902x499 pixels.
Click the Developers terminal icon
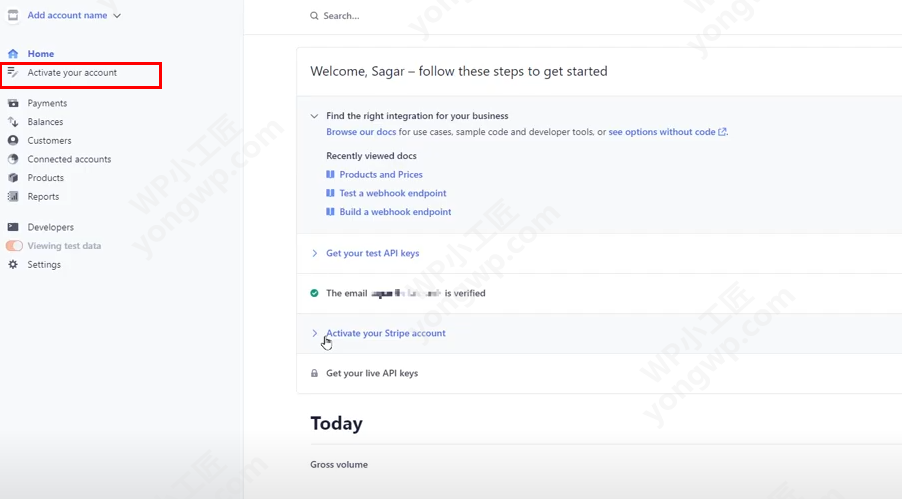(x=13, y=227)
